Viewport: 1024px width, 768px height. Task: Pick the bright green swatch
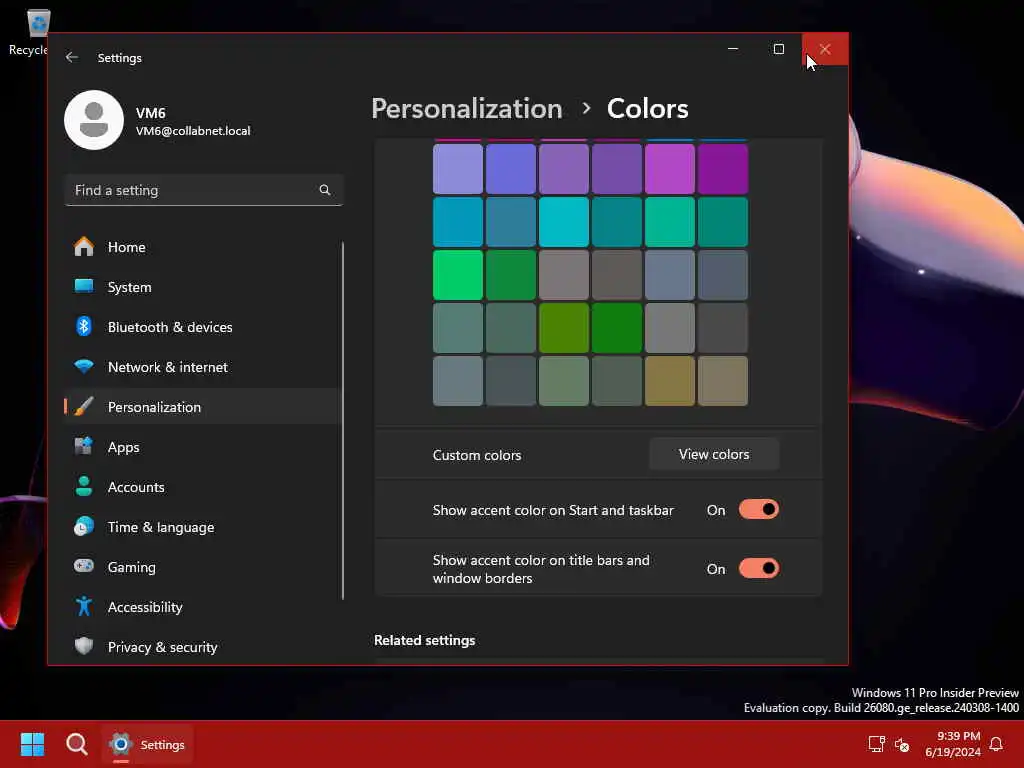tap(458, 275)
